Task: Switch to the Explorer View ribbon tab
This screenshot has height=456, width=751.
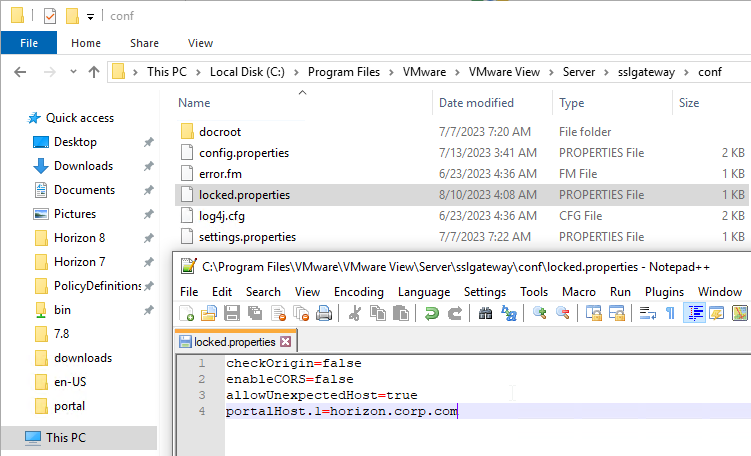Action: pos(200,43)
